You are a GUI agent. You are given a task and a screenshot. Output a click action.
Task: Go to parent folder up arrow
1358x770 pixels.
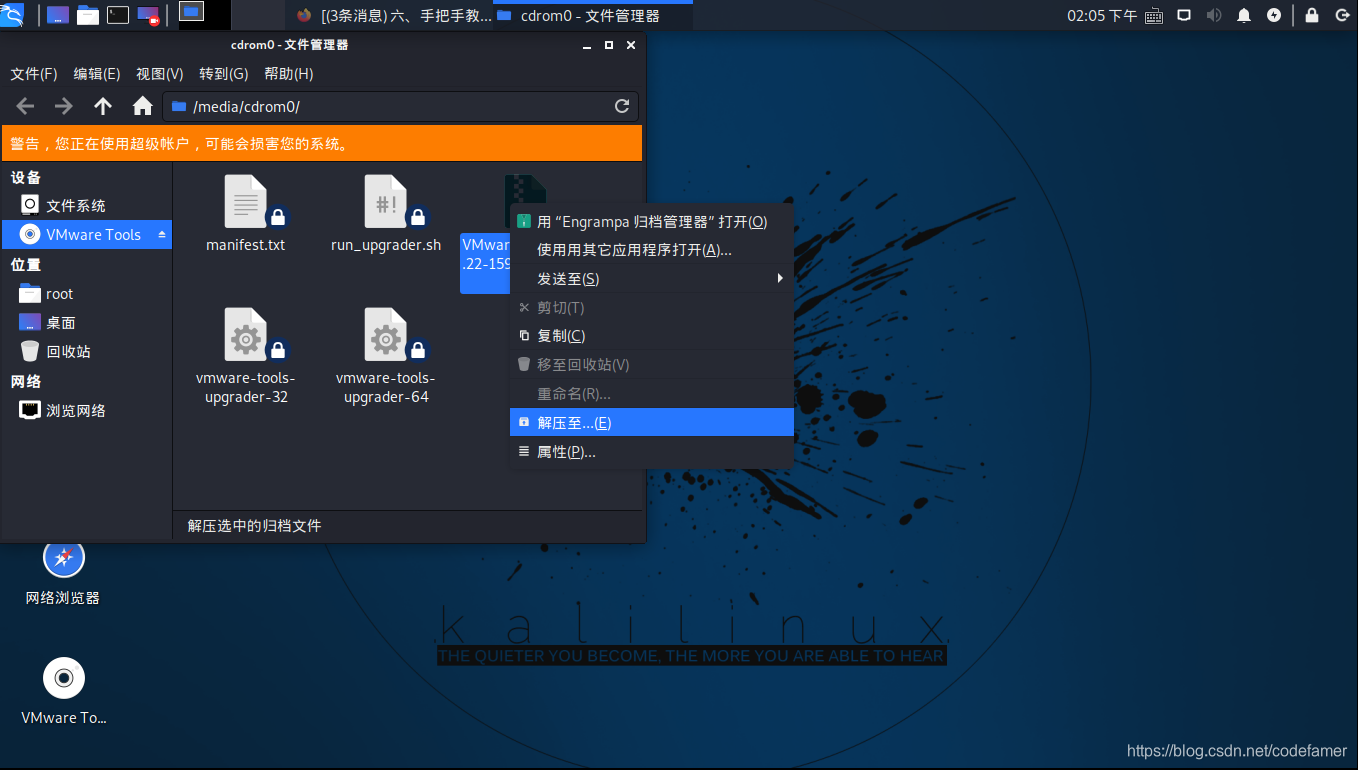103,106
